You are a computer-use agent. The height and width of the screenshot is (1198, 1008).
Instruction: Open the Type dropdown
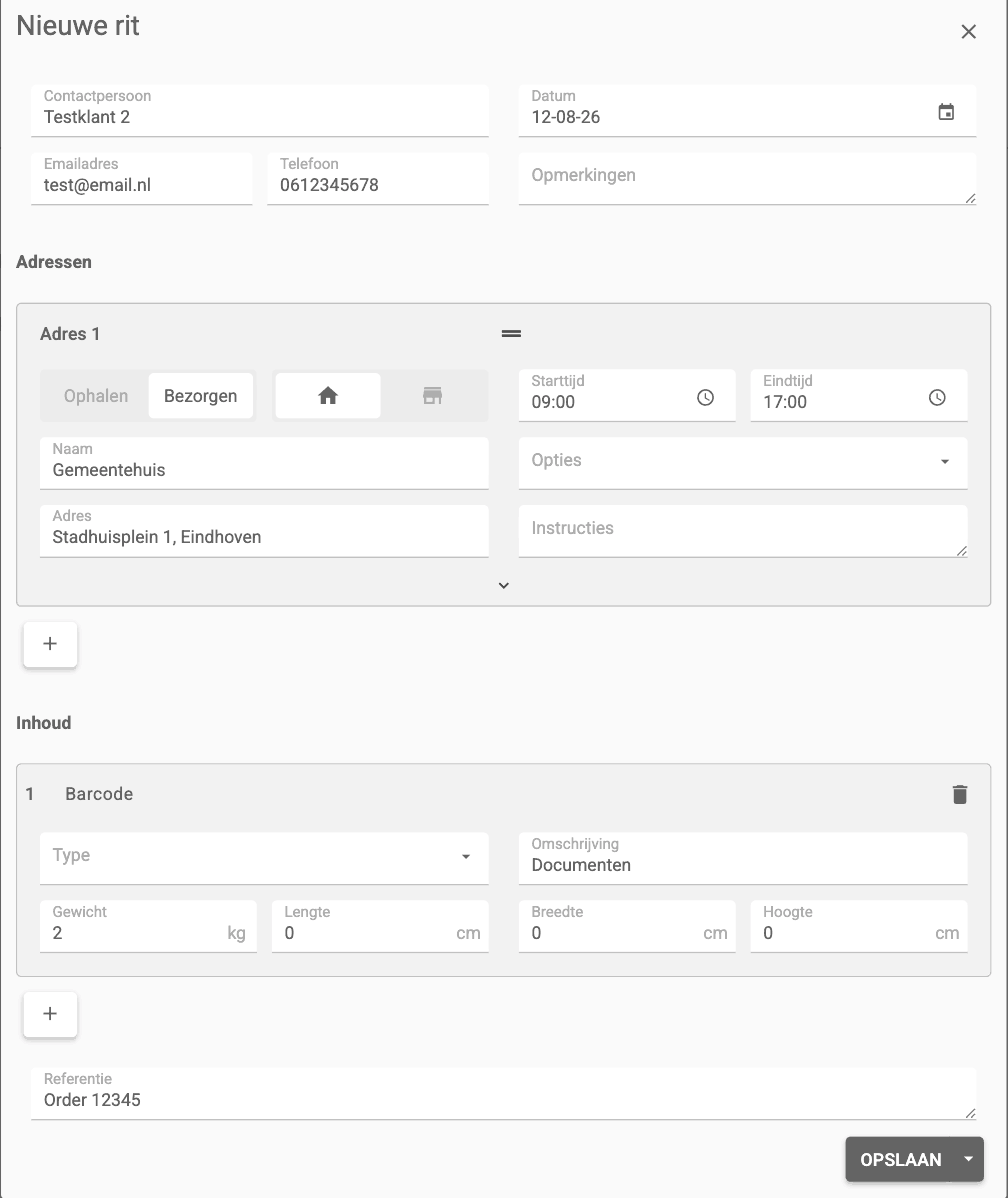tap(264, 858)
